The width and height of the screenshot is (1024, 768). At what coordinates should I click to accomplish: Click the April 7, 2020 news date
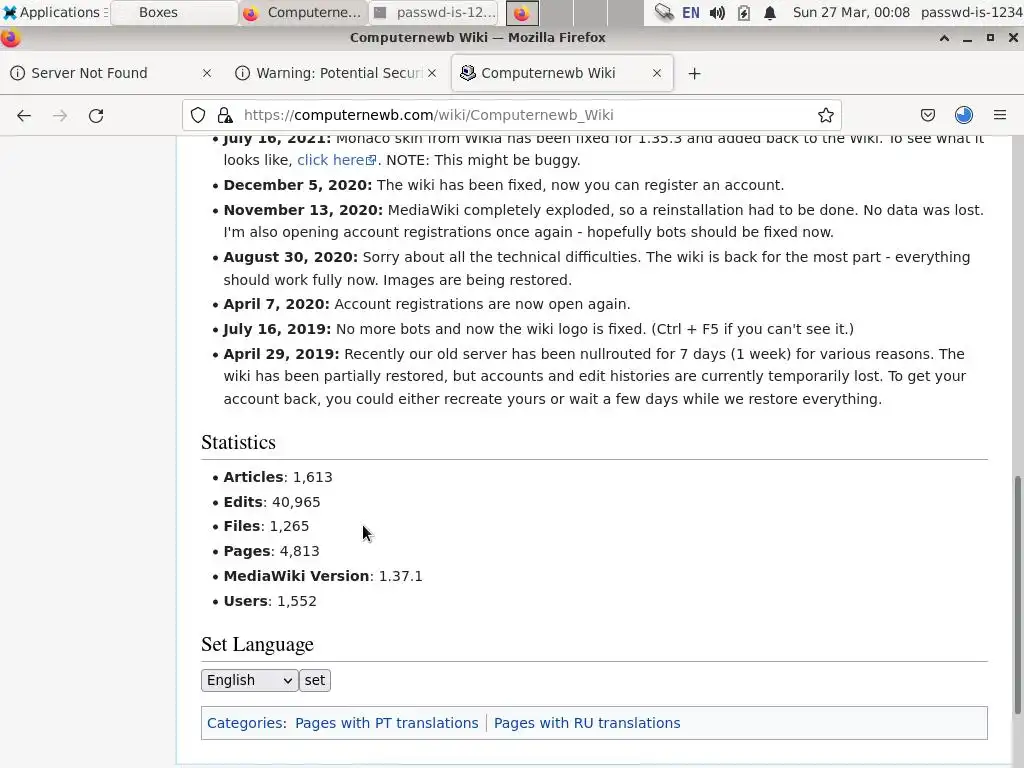(x=277, y=304)
